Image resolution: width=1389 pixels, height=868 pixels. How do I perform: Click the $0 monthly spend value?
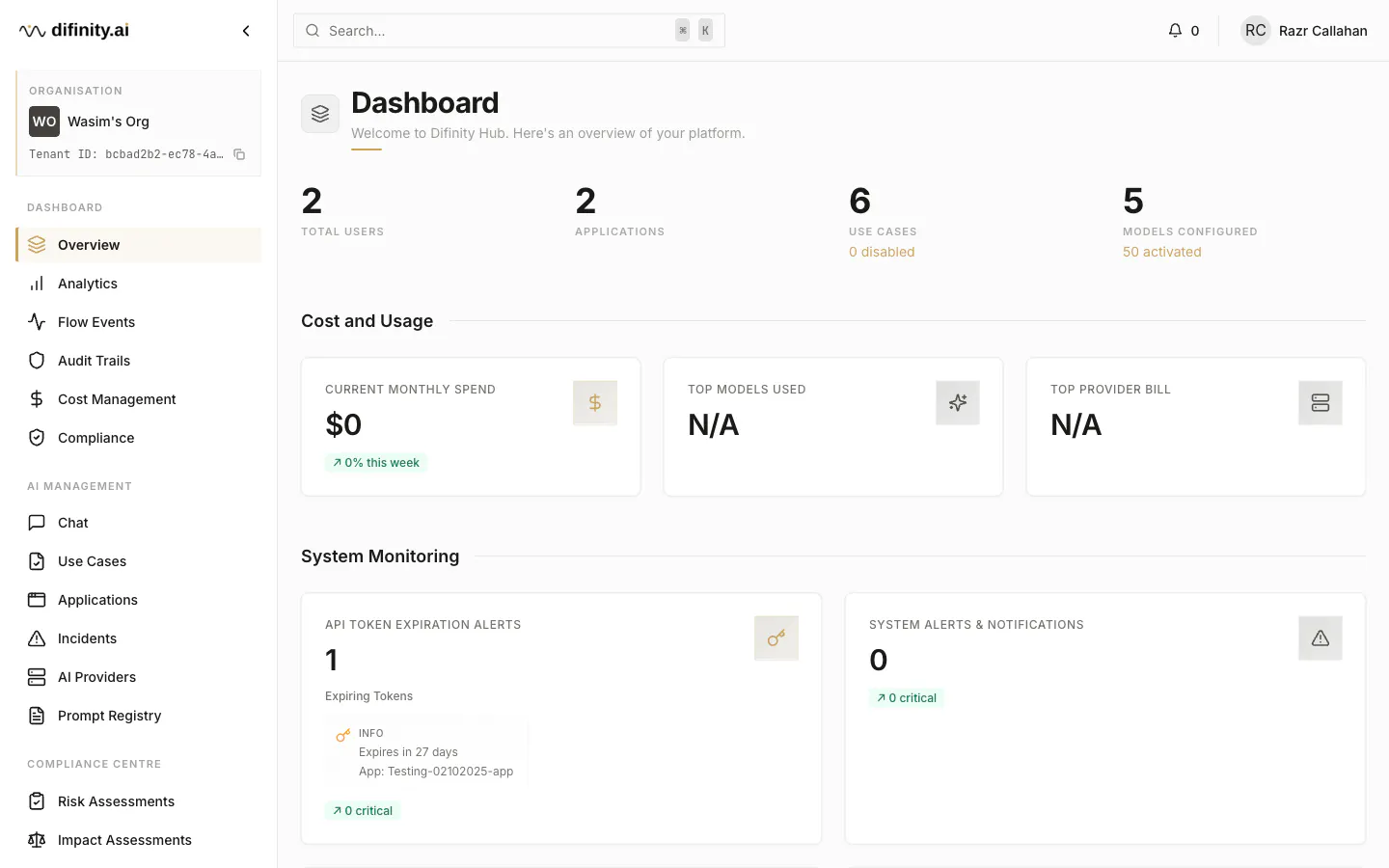tap(343, 424)
